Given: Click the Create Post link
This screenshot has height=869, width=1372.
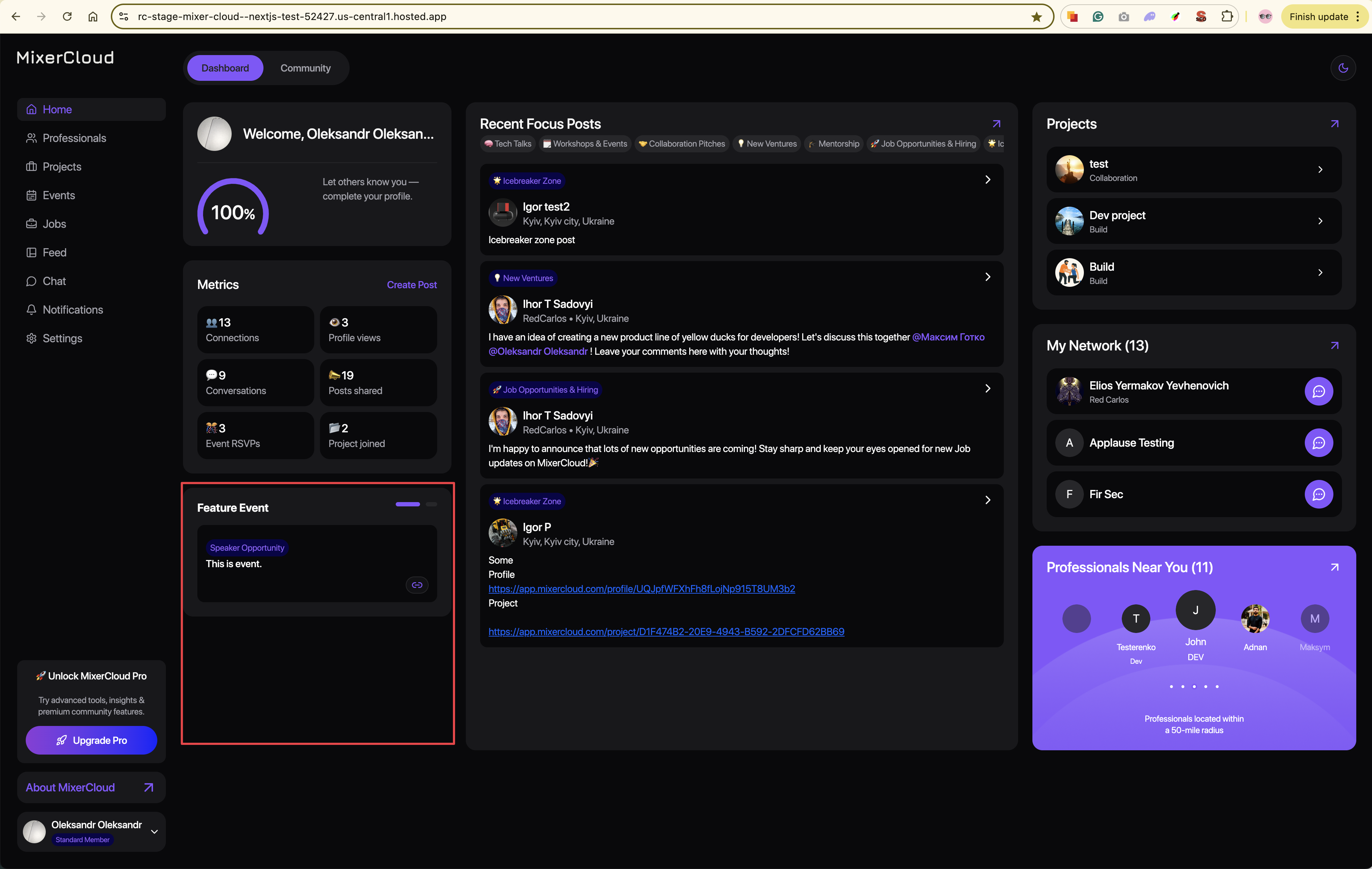Looking at the screenshot, I should pos(411,285).
